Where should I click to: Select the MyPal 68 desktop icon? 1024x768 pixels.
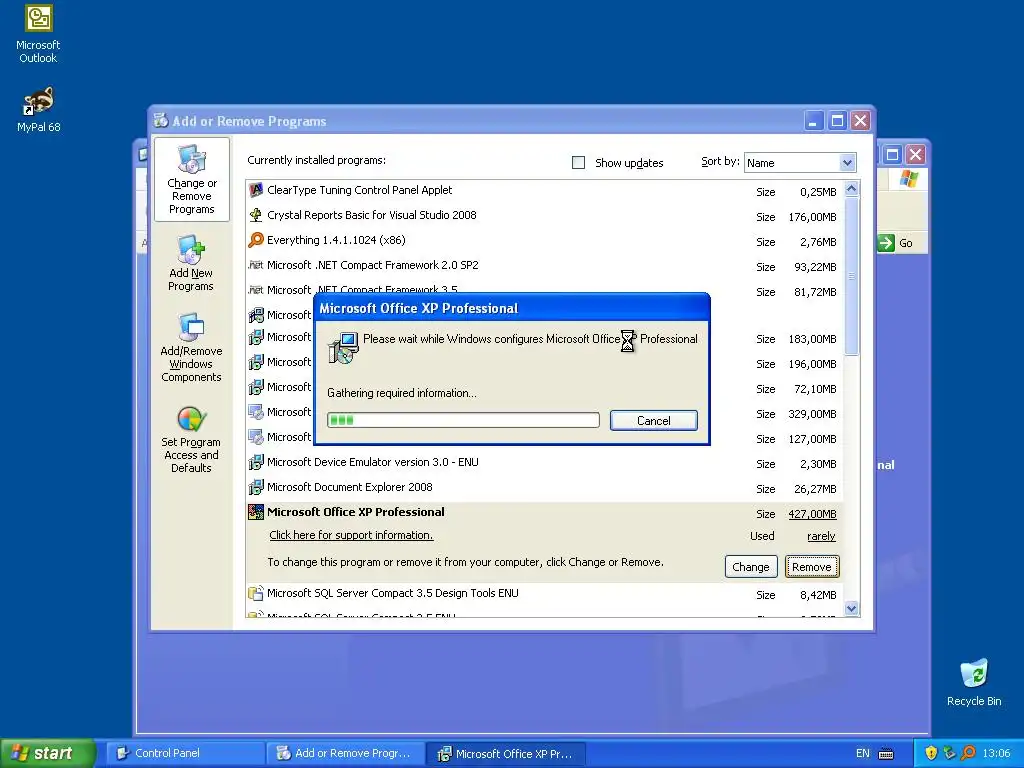tap(39, 101)
